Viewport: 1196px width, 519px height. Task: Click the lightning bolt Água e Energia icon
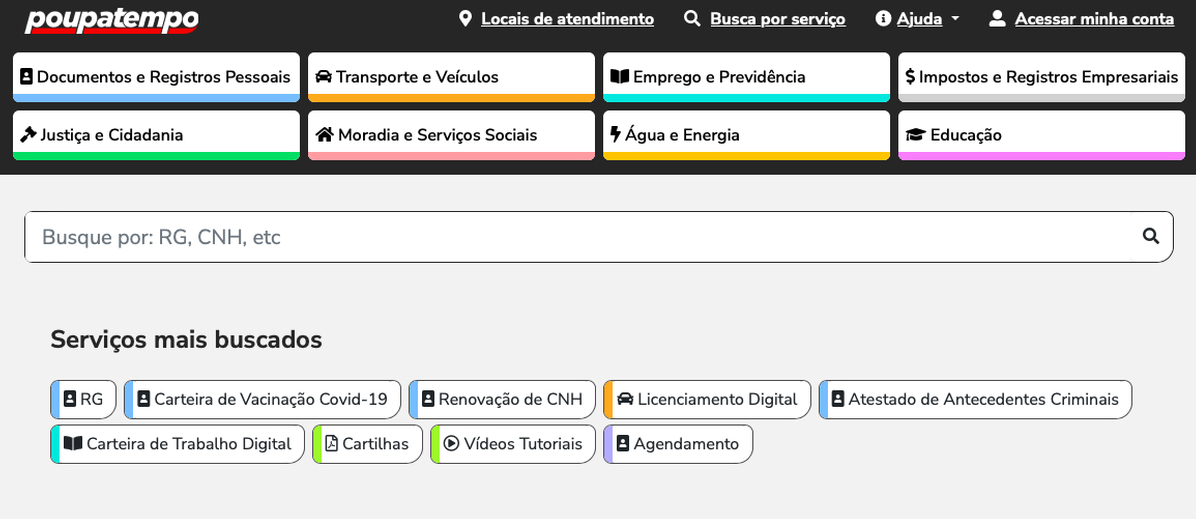615,135
